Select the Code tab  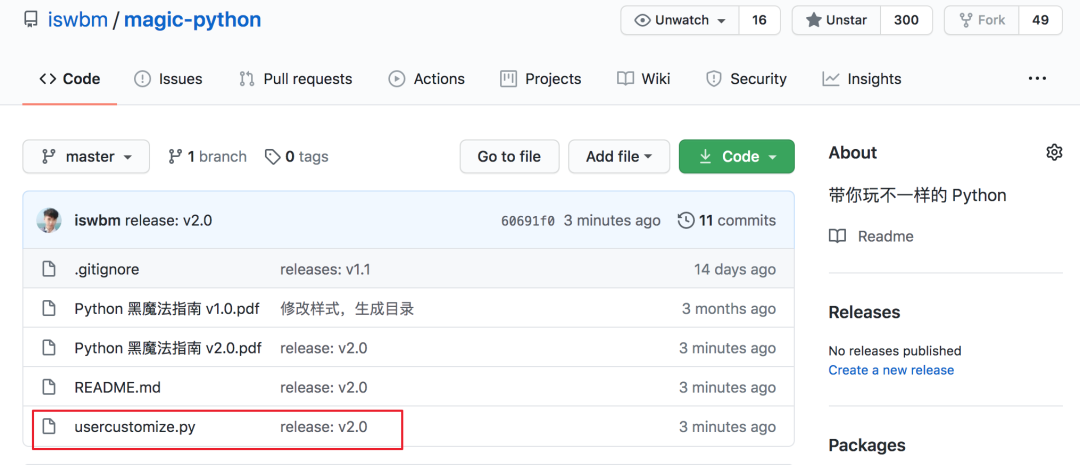[70, 79]
